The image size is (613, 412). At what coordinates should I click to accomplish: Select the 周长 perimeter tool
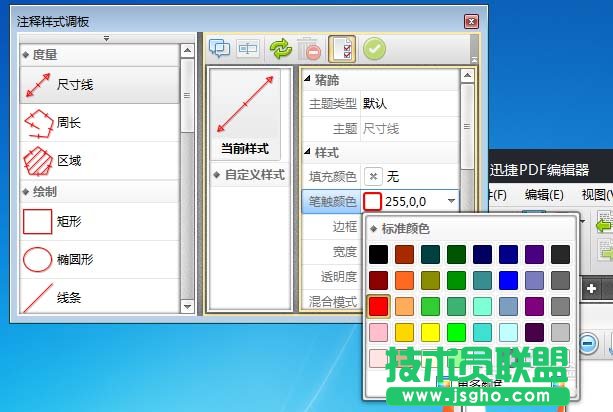point(99,123)
